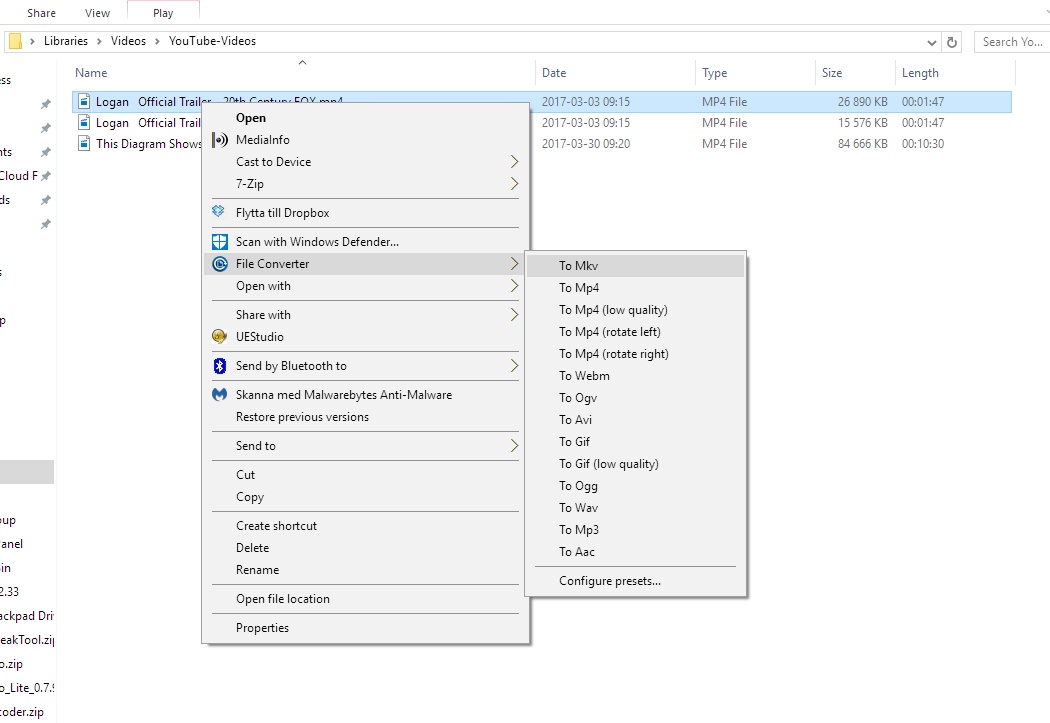The image size is (1050, 723).
Task: Choose To Mp4 (rotate left) preset
Action: pyautogui.click(x=635, y=332)
